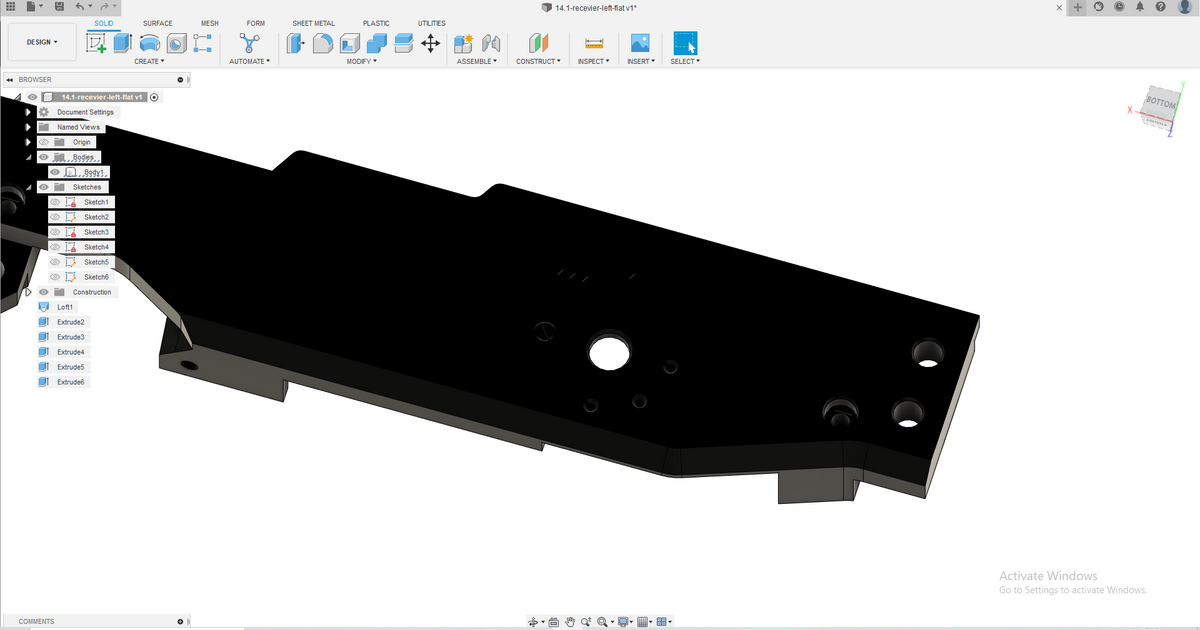
Task: Switch to the Sheet Metal tab
Action: coord(314,23)
